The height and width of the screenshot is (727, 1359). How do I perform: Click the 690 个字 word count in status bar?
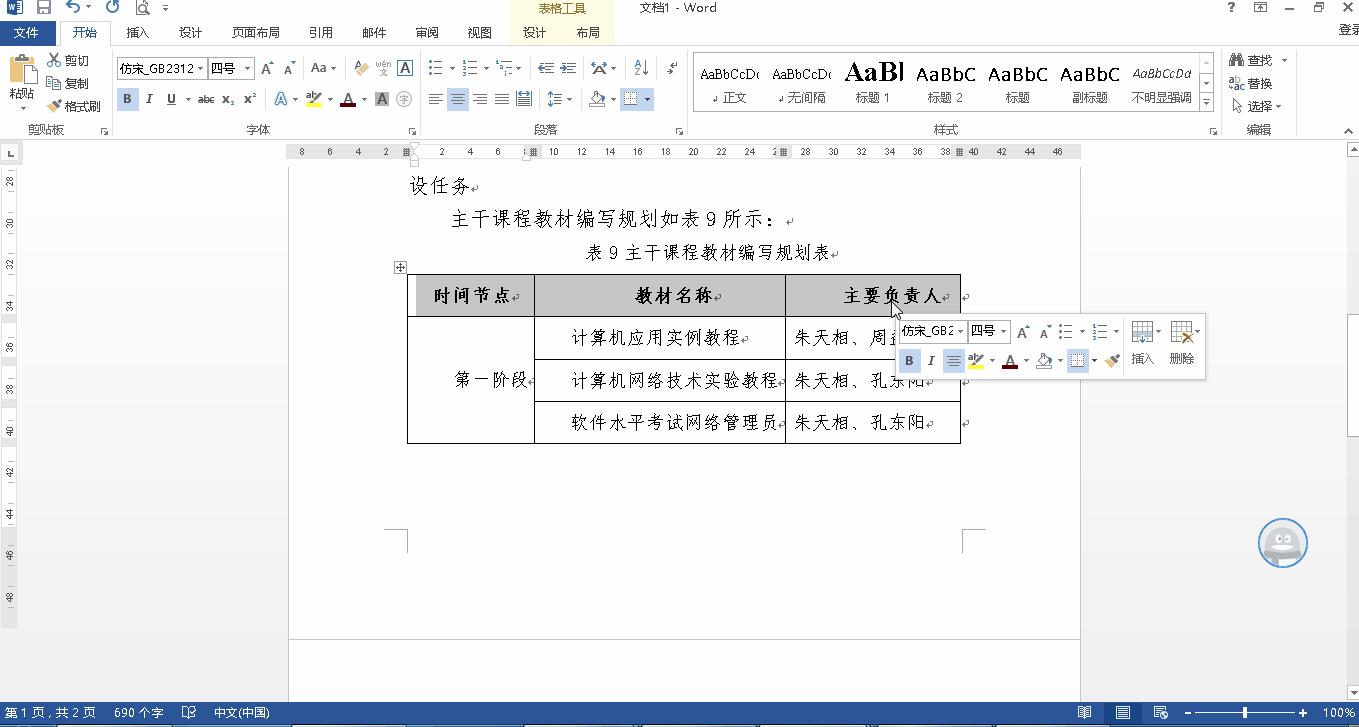click(139, 712)
